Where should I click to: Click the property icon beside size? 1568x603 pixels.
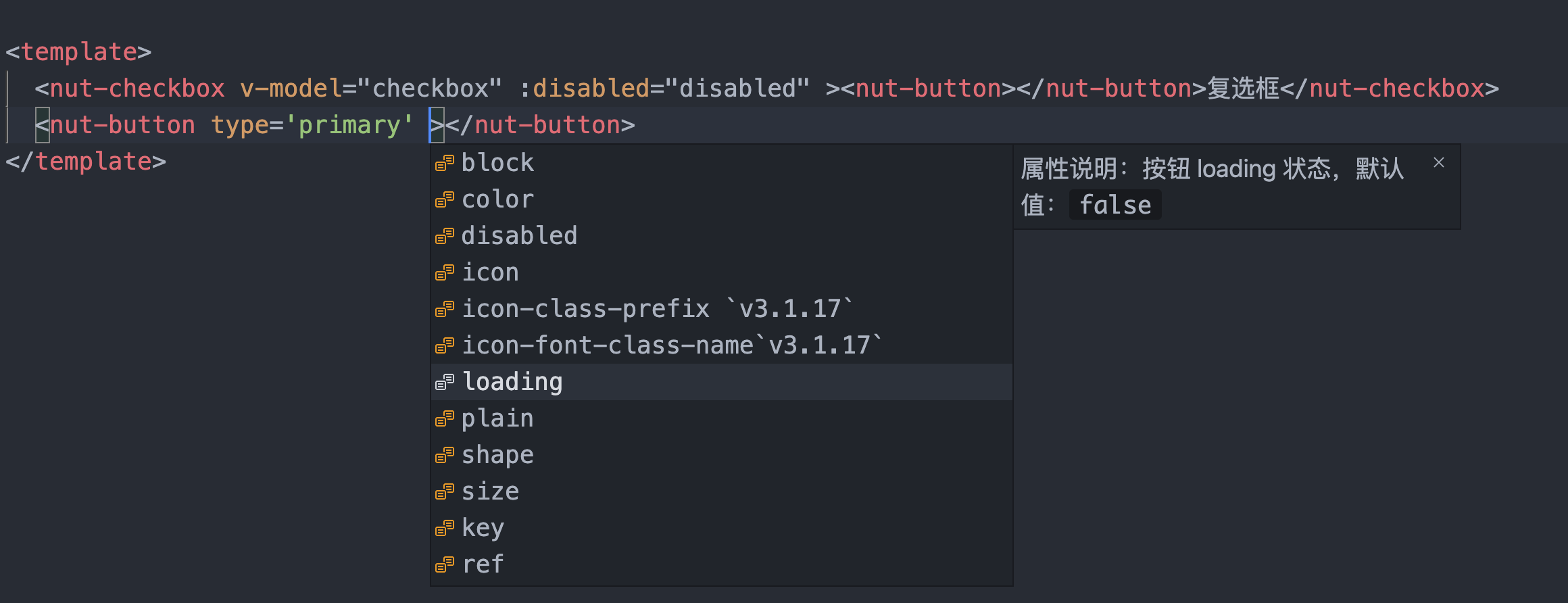tap(444, 491)
